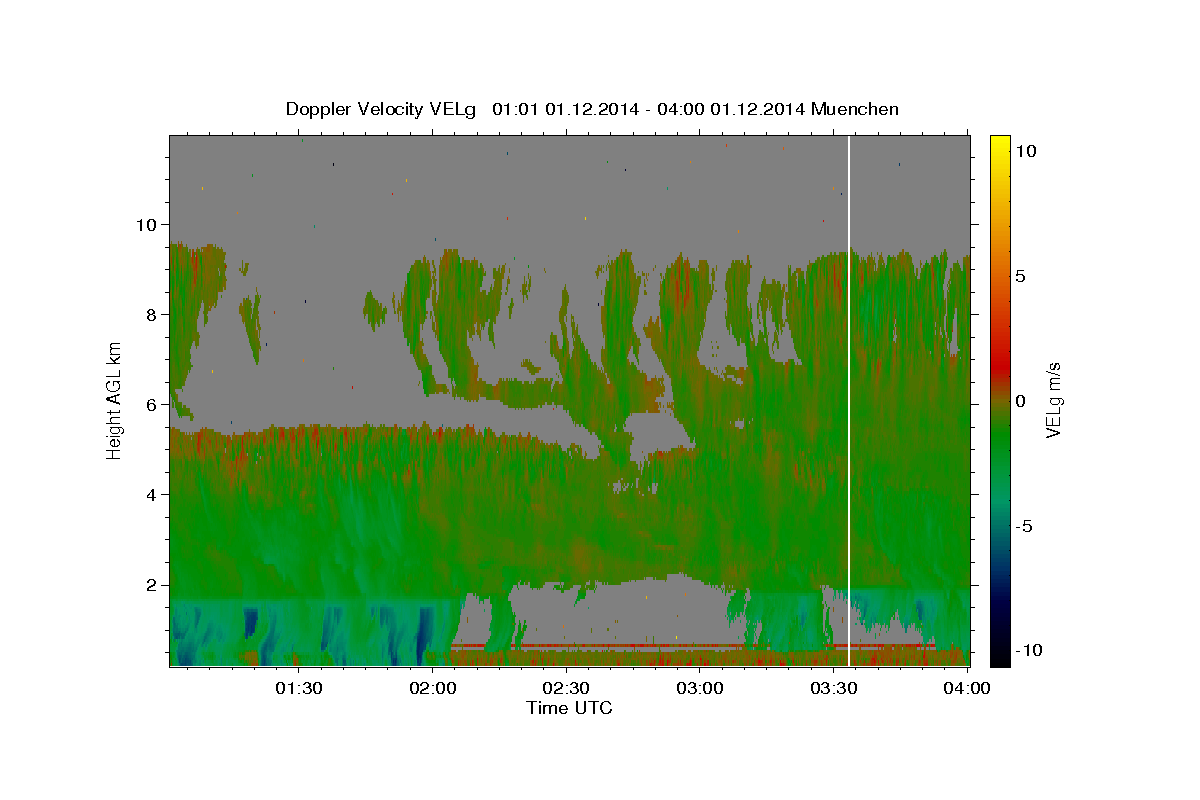Screen dimensions: 1200x800
Task: Click the colorbar tick label "0"
Action: [x=1021, y=401]
